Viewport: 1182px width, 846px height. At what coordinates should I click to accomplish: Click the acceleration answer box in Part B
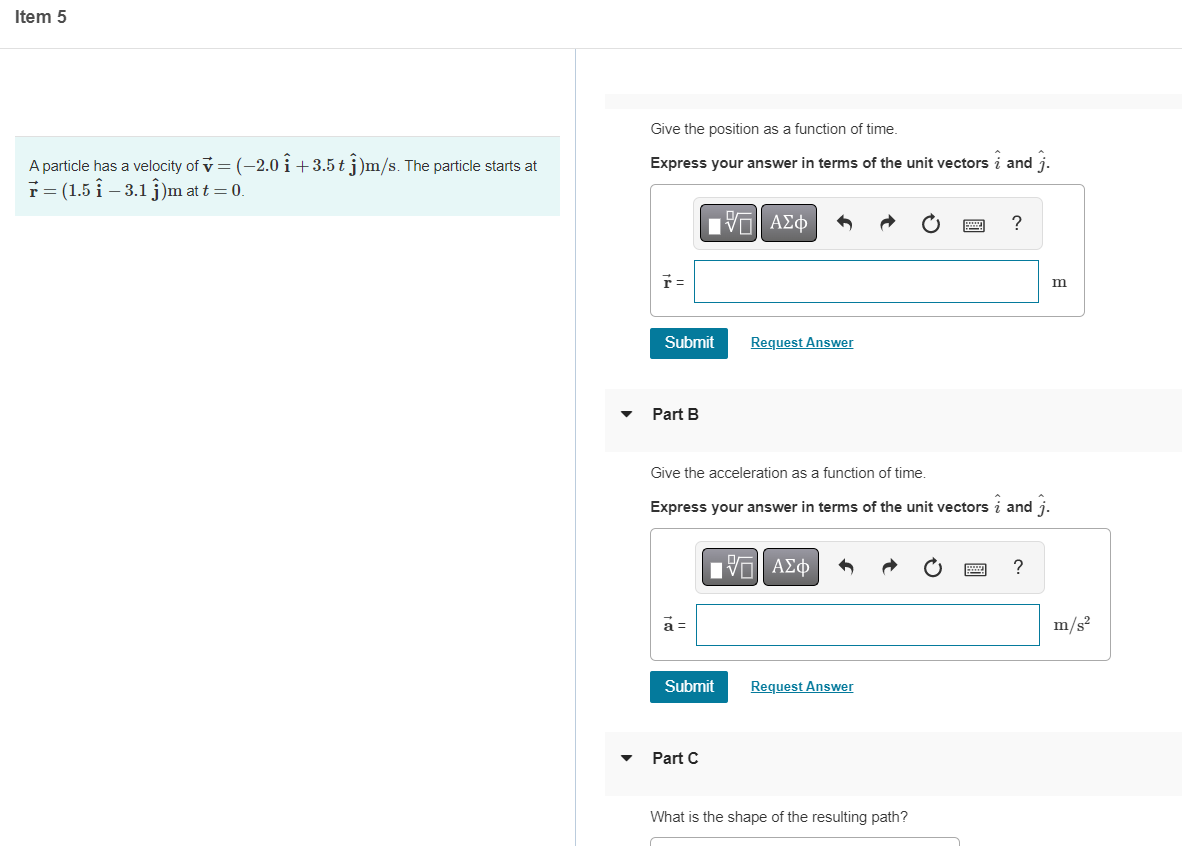(868, 625)
